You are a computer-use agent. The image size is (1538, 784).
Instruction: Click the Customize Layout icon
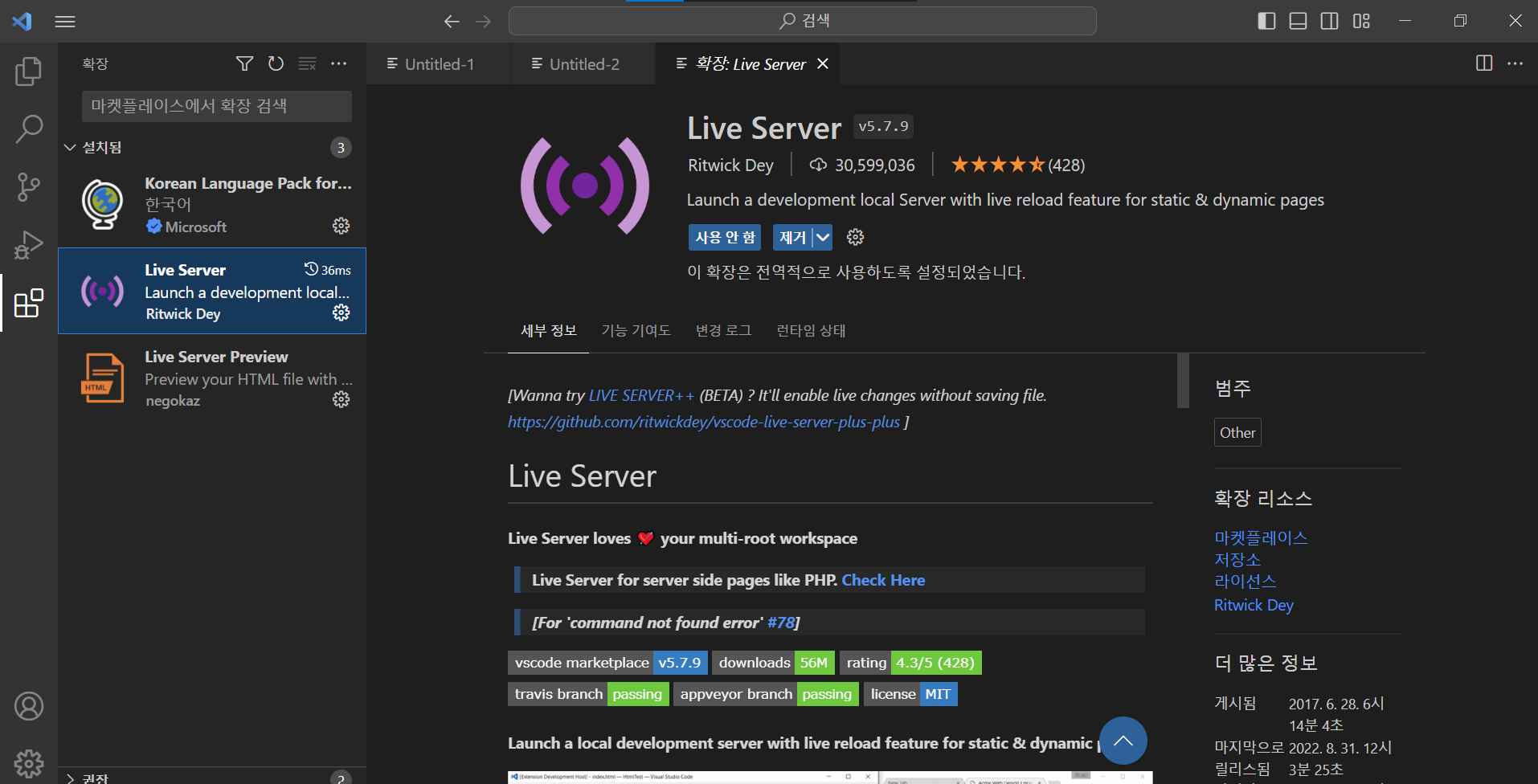click(1361, 22)
